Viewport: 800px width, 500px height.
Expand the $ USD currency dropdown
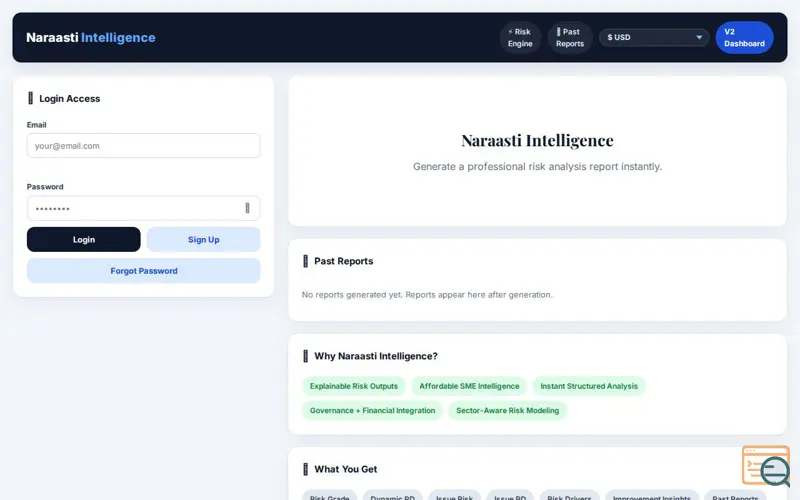tap(654, 37)
